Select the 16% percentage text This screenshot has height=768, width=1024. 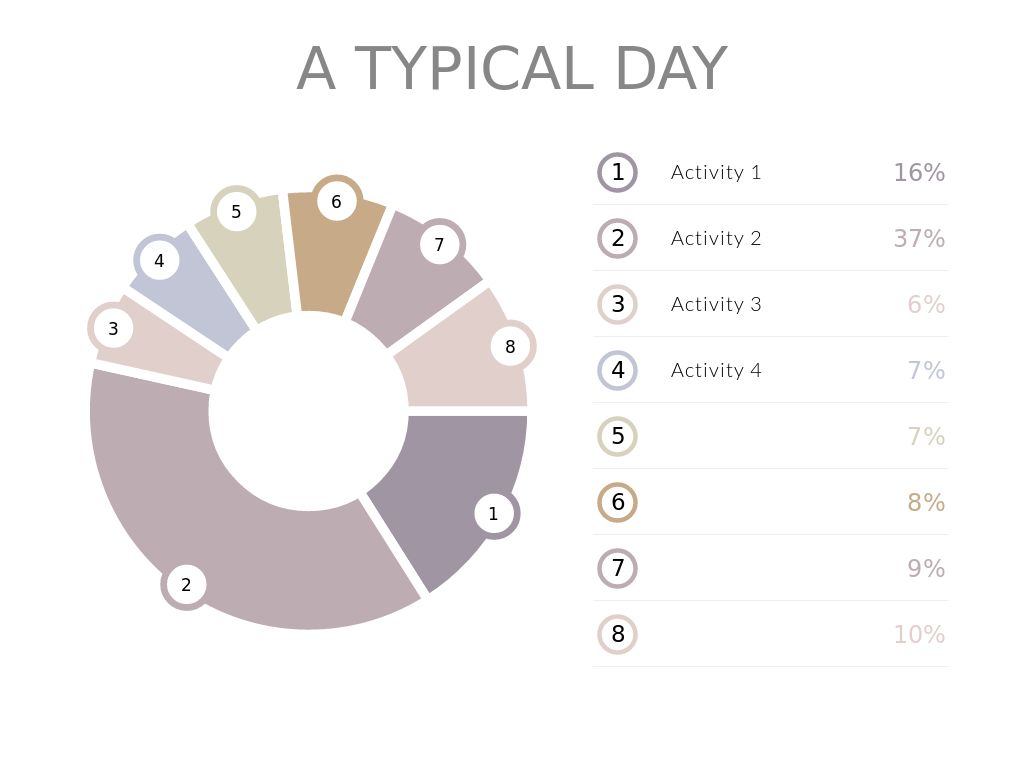point(919,172)
